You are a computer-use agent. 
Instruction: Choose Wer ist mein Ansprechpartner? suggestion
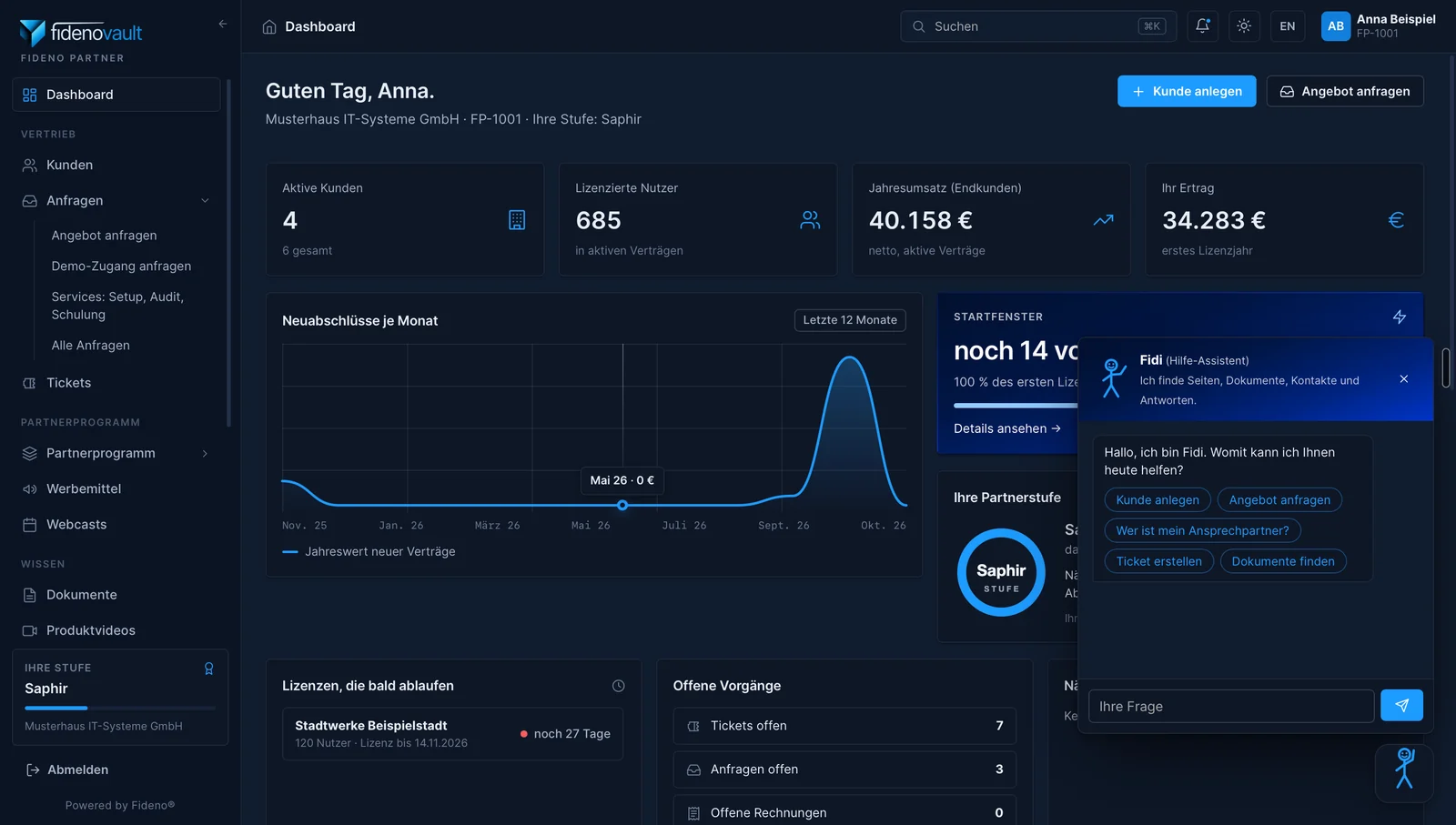(1202, 531)
